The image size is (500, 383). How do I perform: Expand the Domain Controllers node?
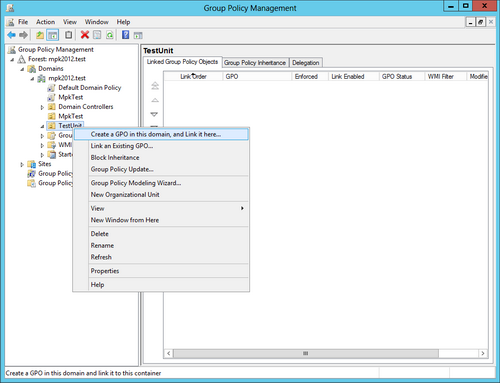pyautogui.click(x=42, y=107)
